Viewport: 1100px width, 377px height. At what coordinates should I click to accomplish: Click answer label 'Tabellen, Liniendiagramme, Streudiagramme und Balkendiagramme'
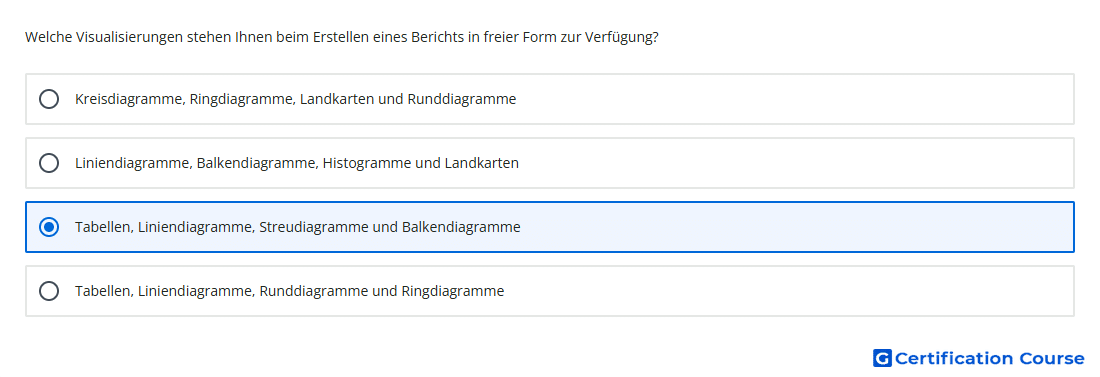pyautogui.click(x=297, y=227)
